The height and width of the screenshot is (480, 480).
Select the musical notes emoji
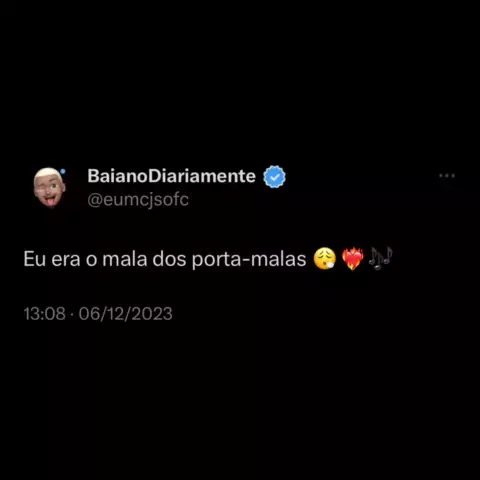tap(380, 258)
